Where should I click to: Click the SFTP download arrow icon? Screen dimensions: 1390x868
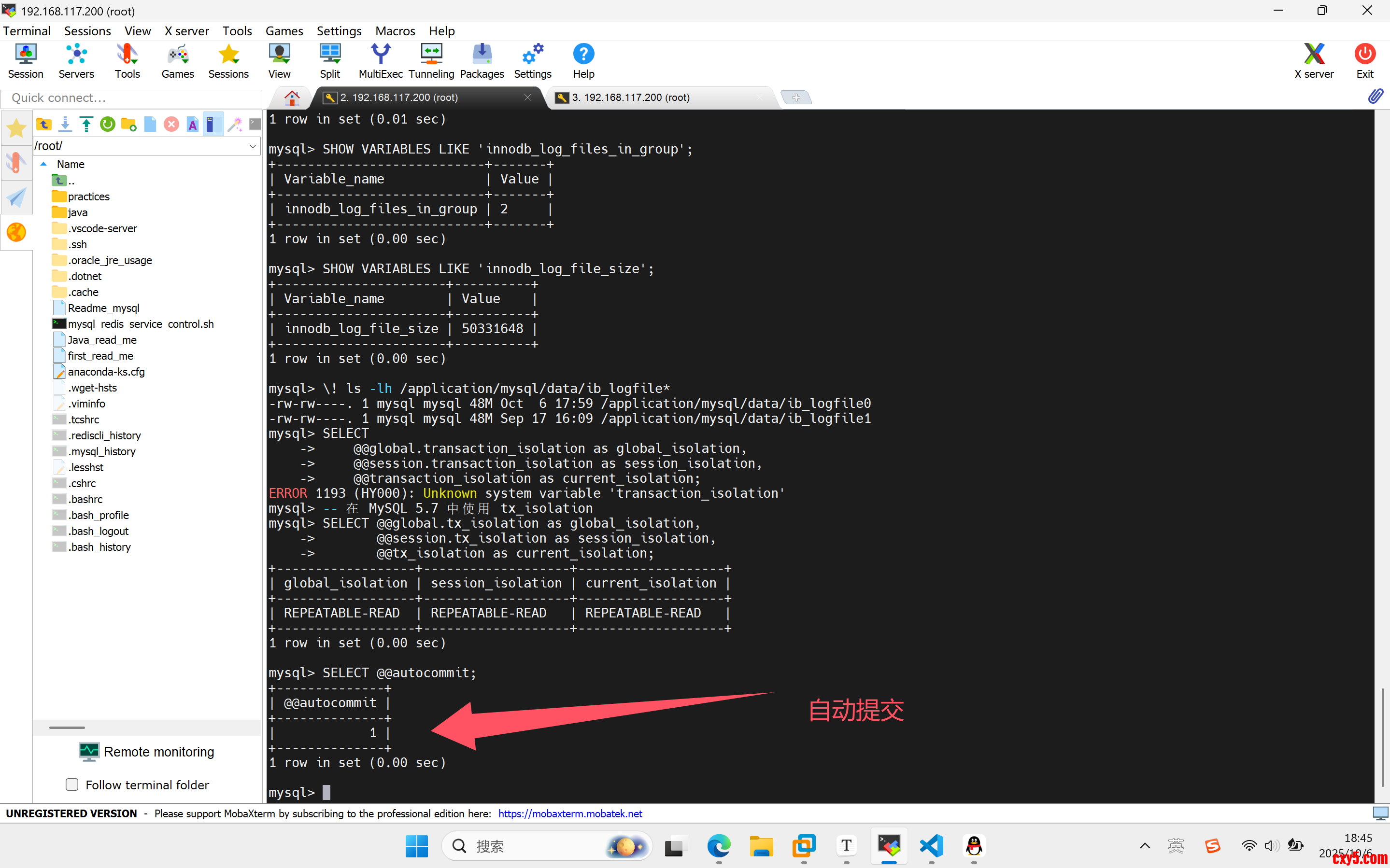[65, 125]
